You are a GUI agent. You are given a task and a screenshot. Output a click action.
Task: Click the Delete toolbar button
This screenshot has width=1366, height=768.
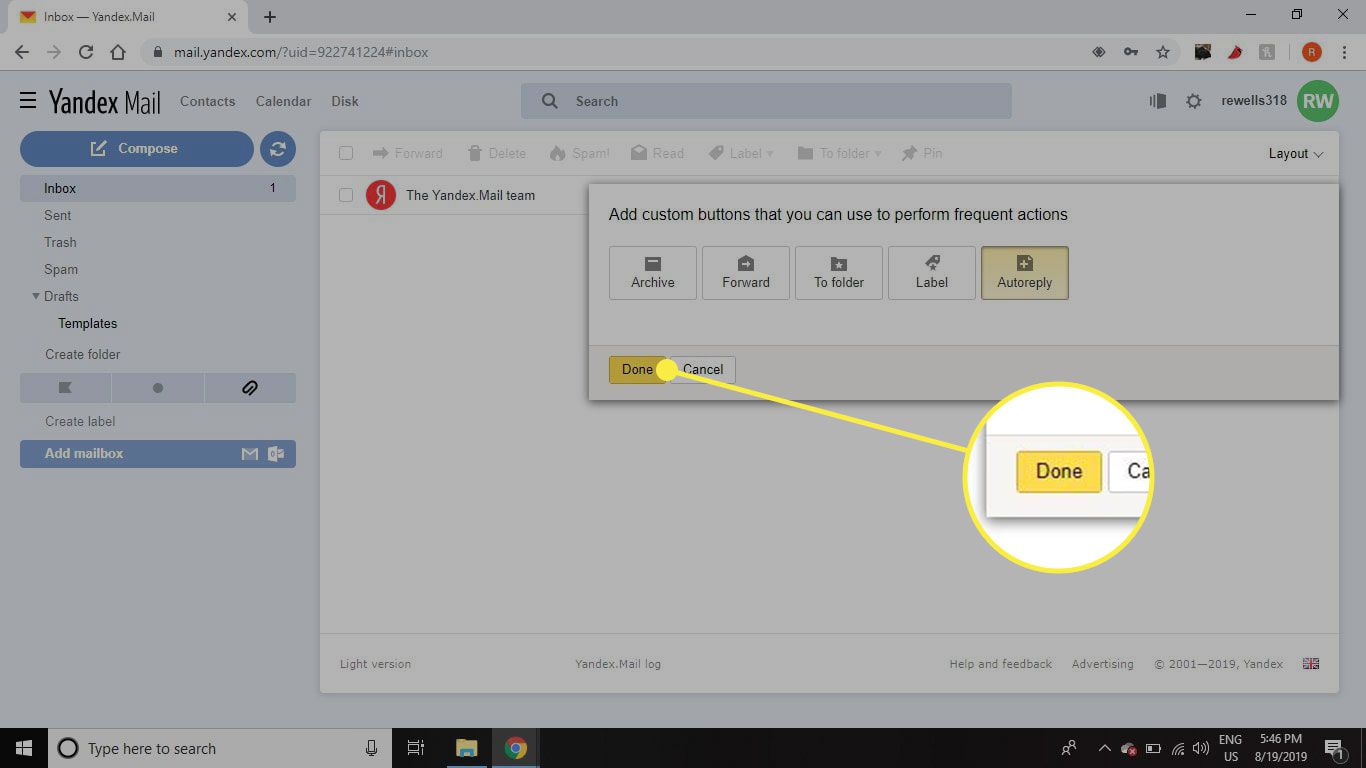pos(496,153)
